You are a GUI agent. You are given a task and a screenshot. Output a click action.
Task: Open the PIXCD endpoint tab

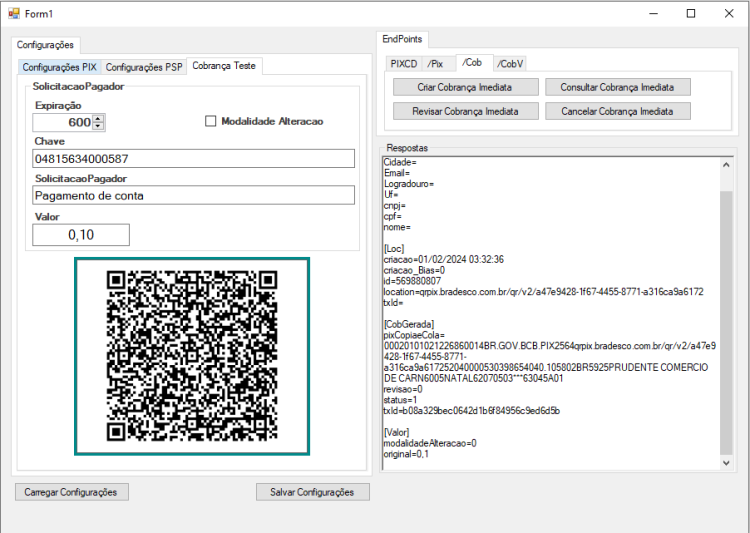click(404, 64)
